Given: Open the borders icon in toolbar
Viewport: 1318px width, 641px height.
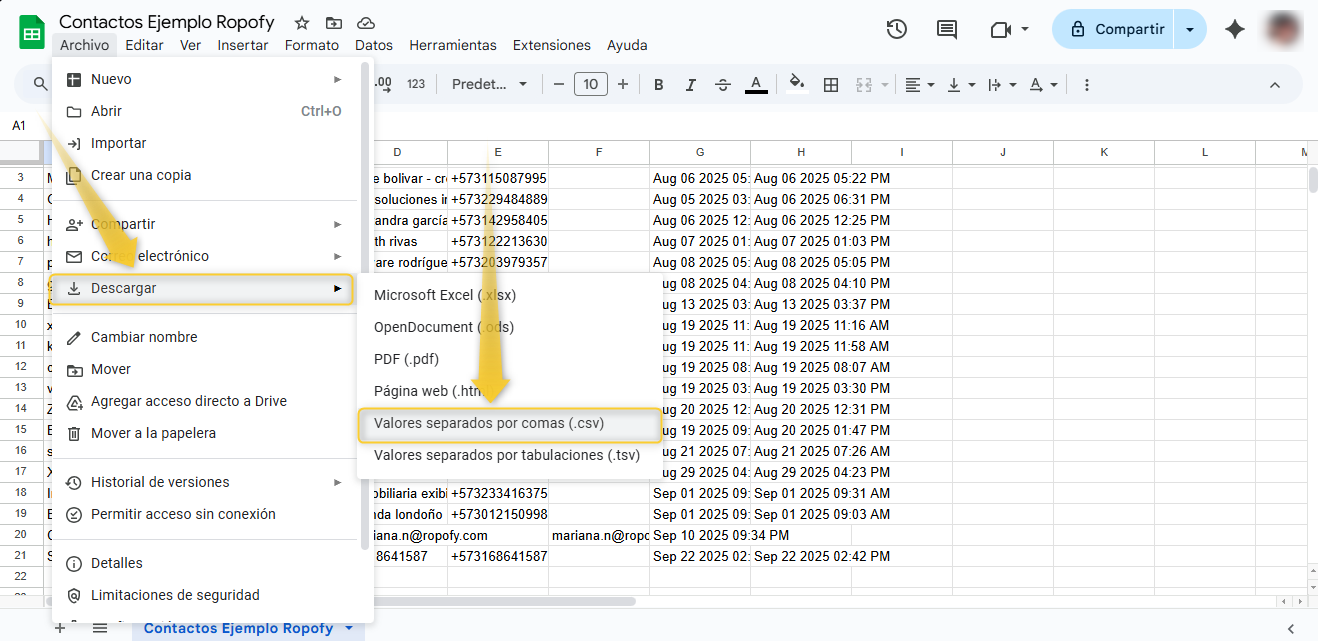Looking at the screenshot, I should point(830,85).
